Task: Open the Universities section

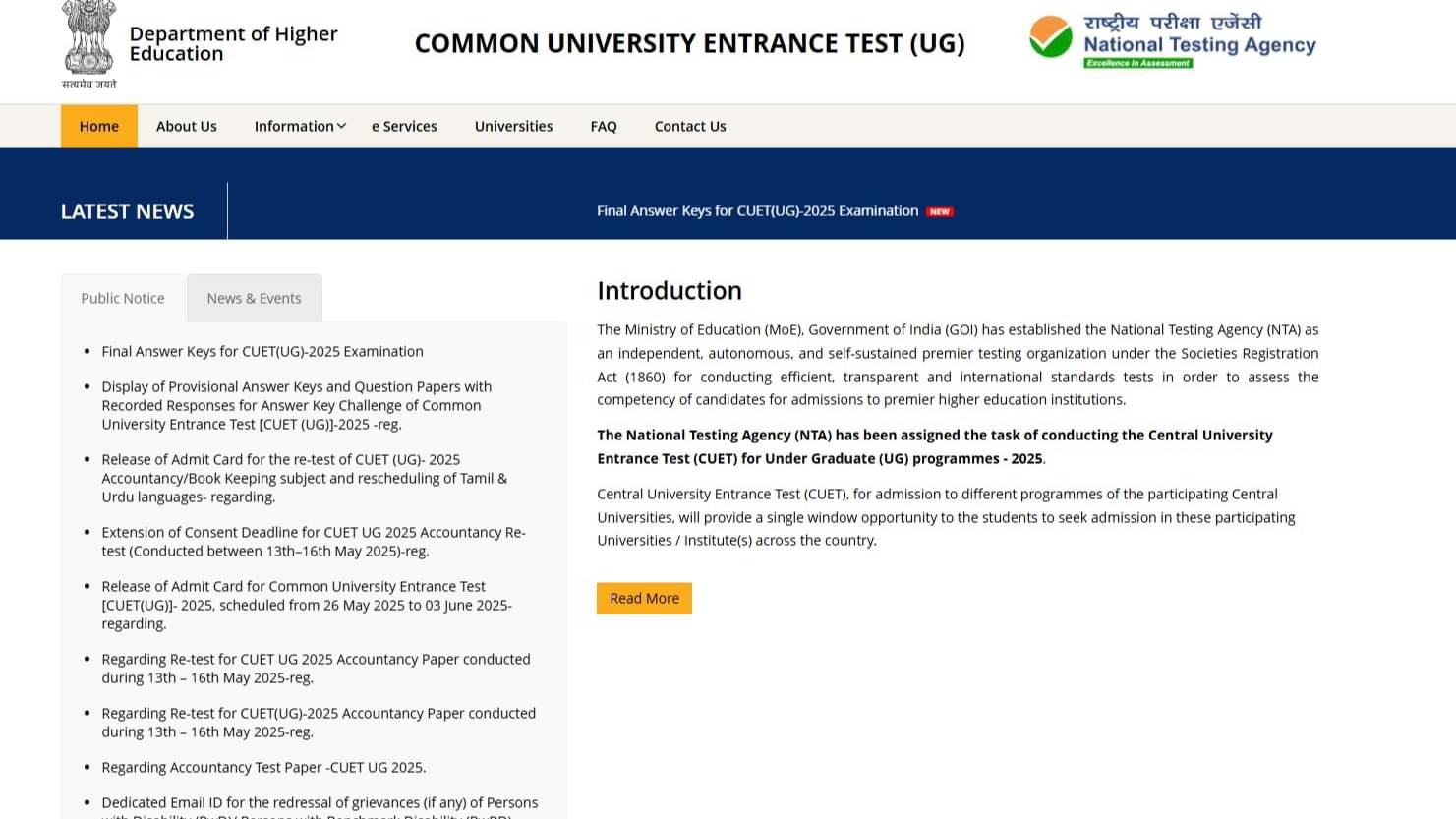Action: (513, 126)
